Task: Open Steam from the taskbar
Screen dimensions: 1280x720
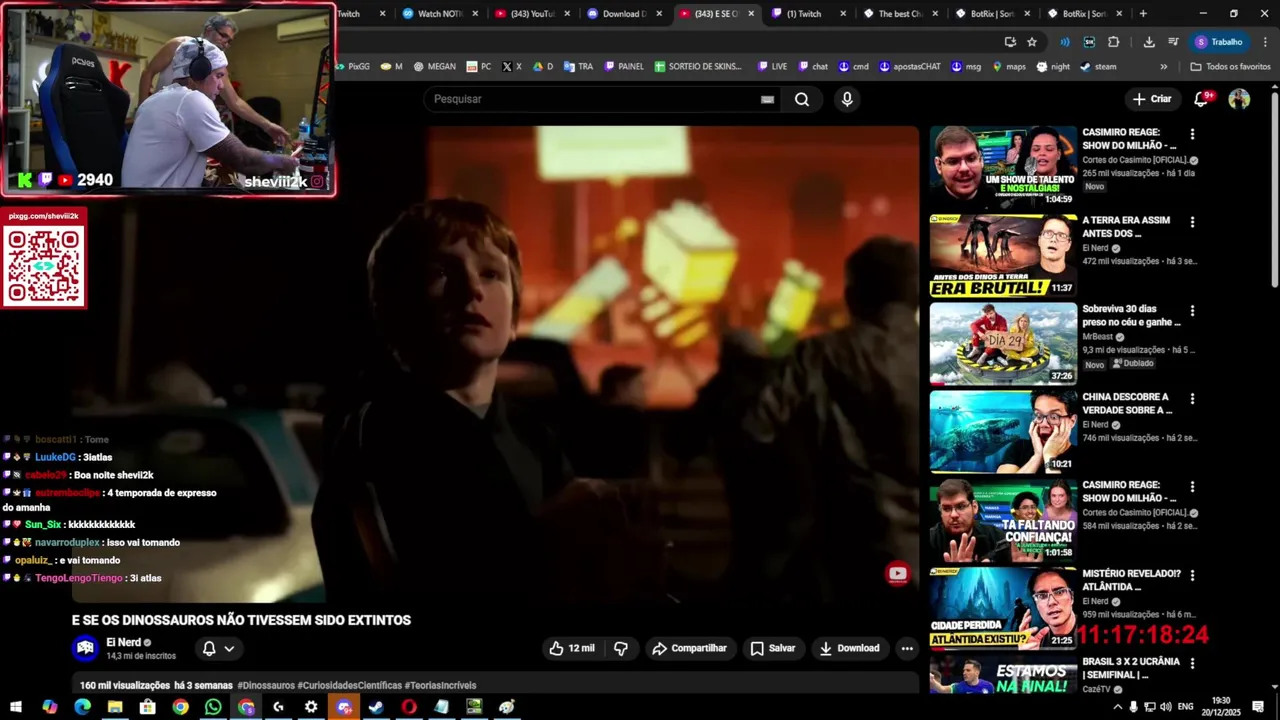Action: (x=376, y=707)
